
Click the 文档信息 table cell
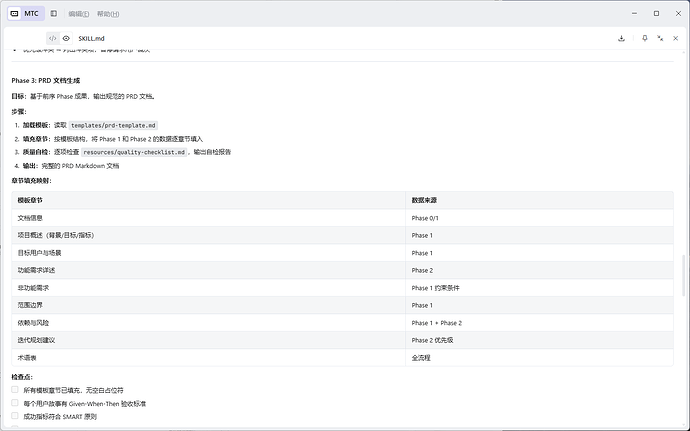coord(209,218)
